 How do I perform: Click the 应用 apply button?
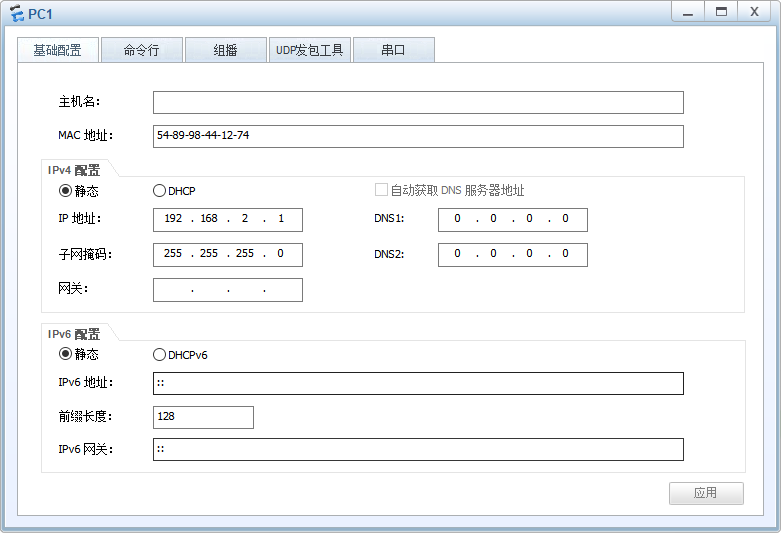[706, 493]
